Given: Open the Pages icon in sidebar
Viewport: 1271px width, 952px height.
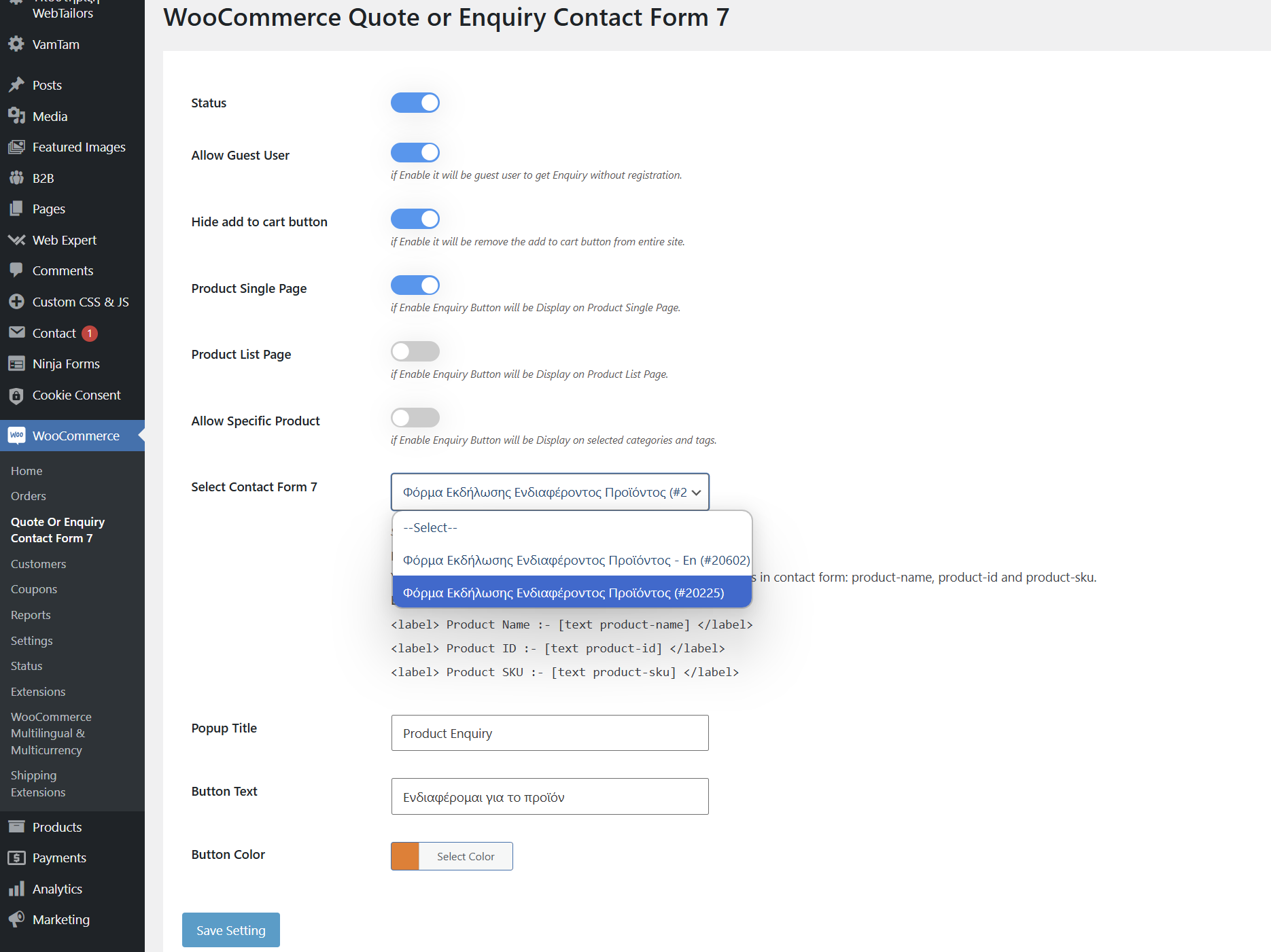Looking at the screenshot, I should 16,209.
